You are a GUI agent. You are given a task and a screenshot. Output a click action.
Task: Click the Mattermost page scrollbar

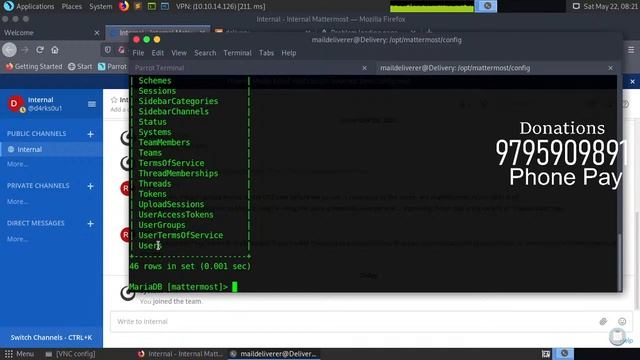tap(637, 260)
